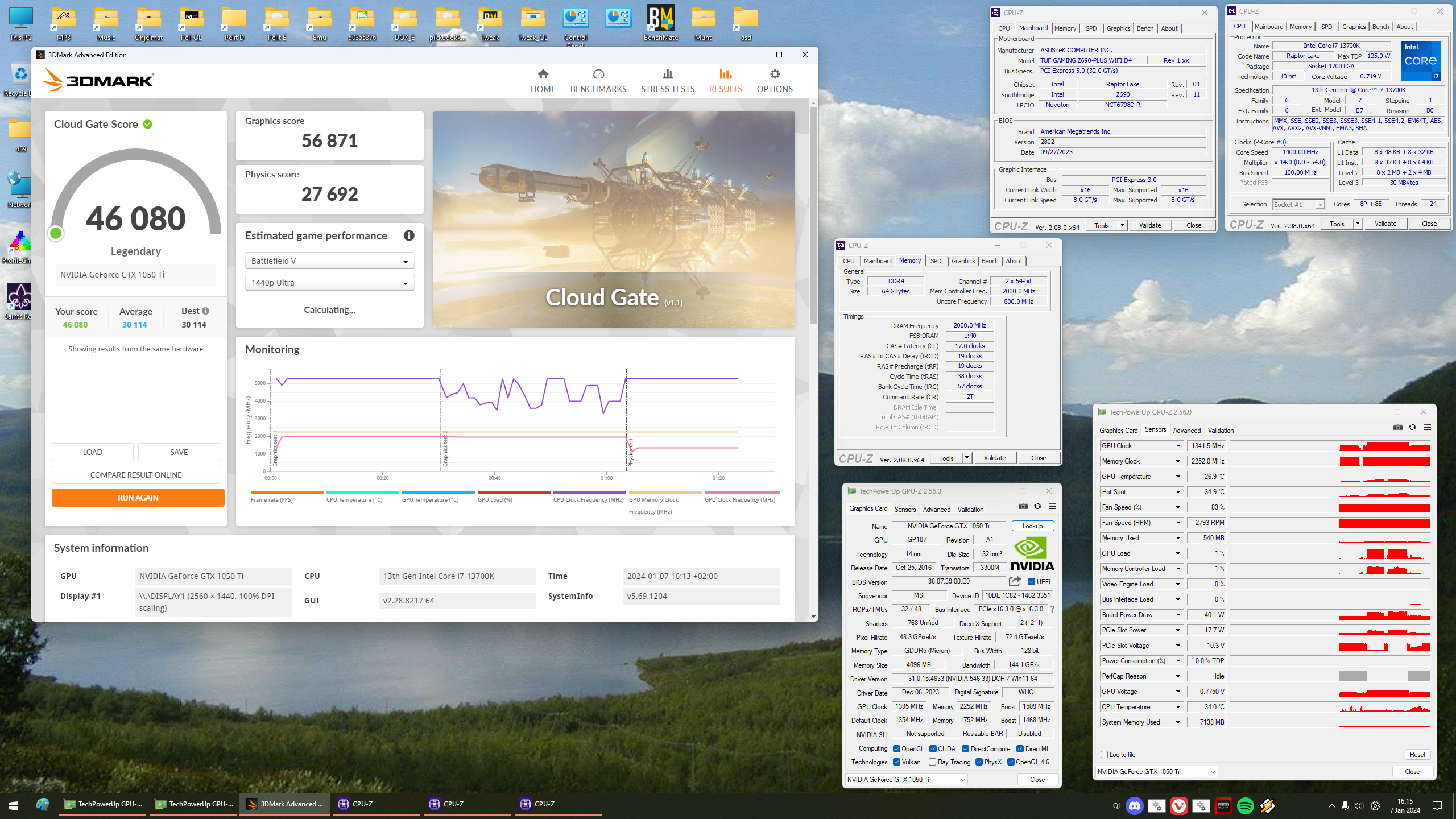Open BenchMate desktop shortcut
This screenshot has height=819, width=1456.
click(x=660, y=23)
